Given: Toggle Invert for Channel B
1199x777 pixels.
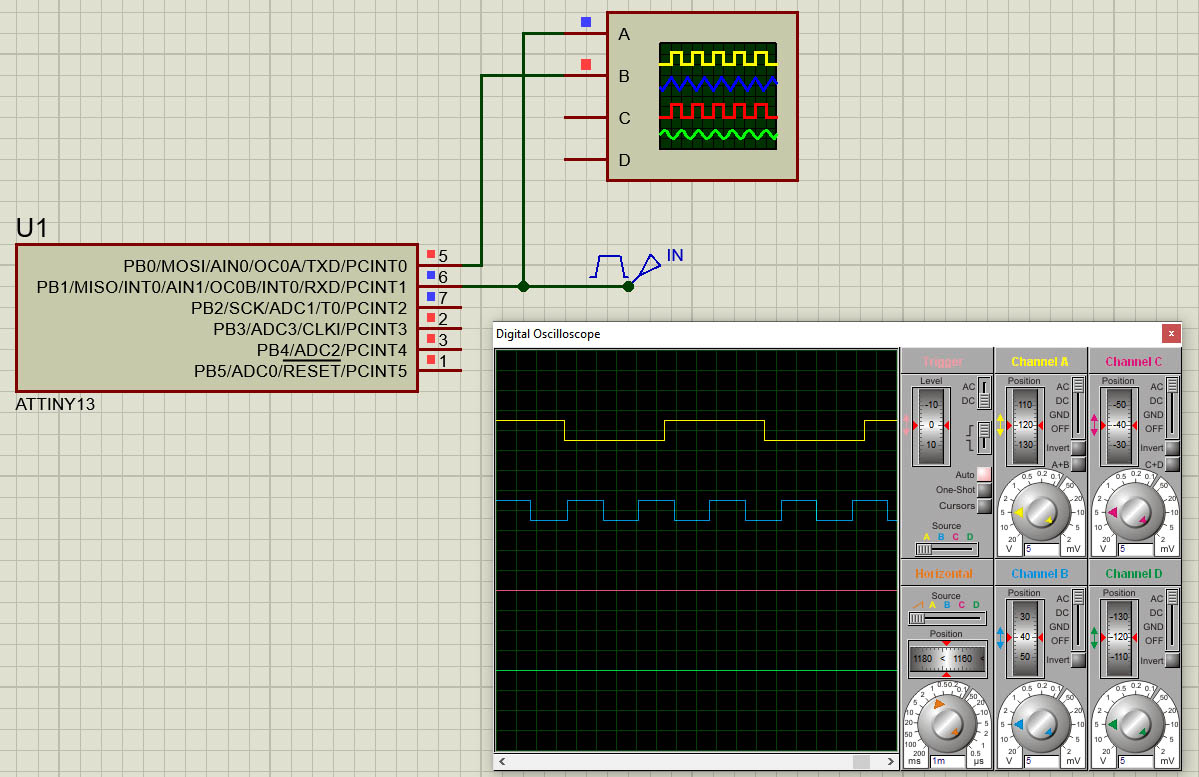Looking at the screenshot, I should [1078, 660].
